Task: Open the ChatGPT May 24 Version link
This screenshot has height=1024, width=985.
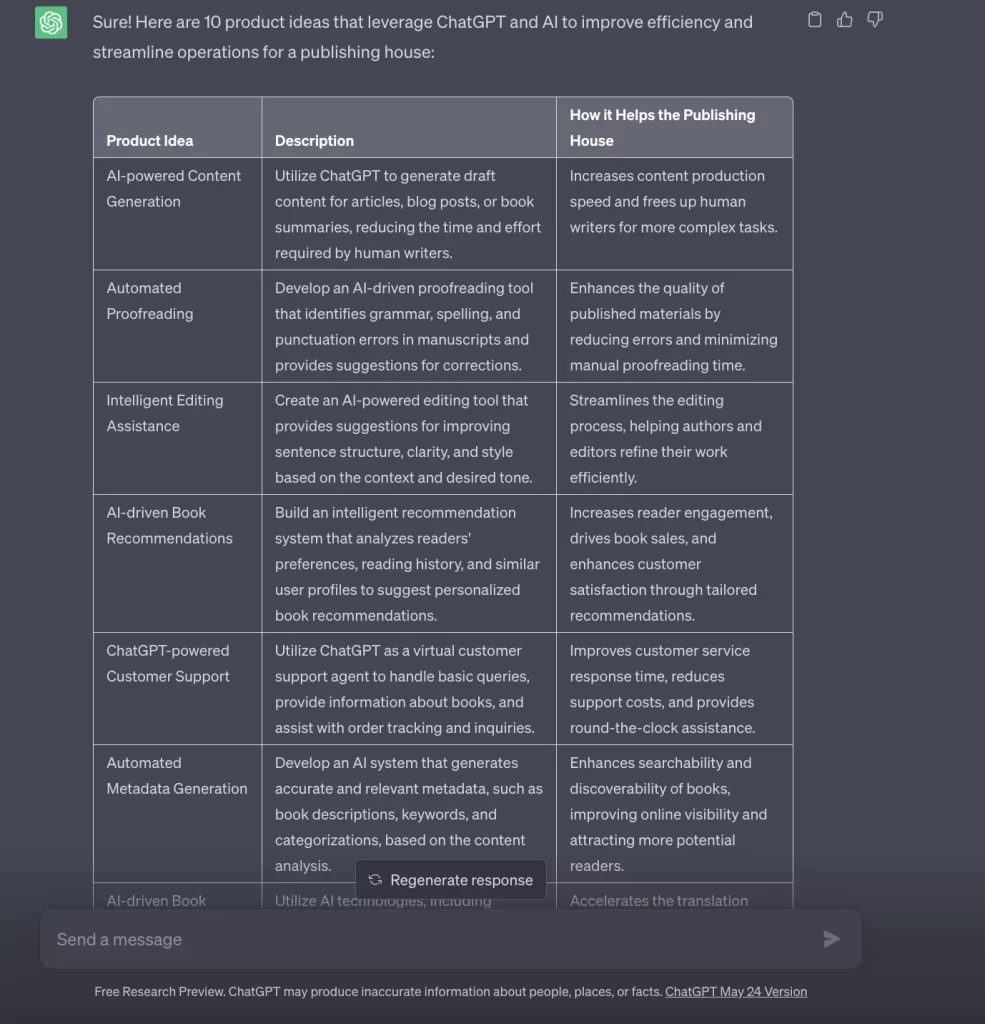Action: (735, 992)
